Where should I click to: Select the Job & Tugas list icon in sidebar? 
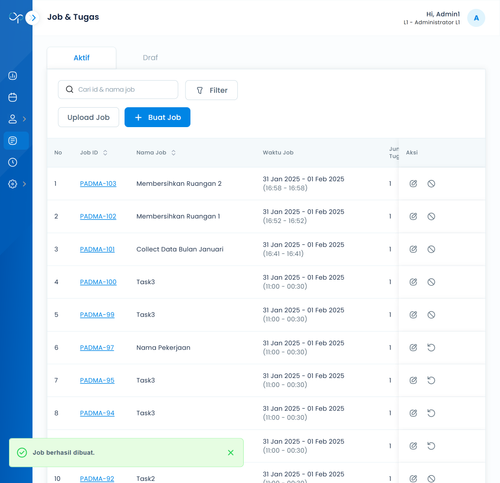(x=13, y=141)
